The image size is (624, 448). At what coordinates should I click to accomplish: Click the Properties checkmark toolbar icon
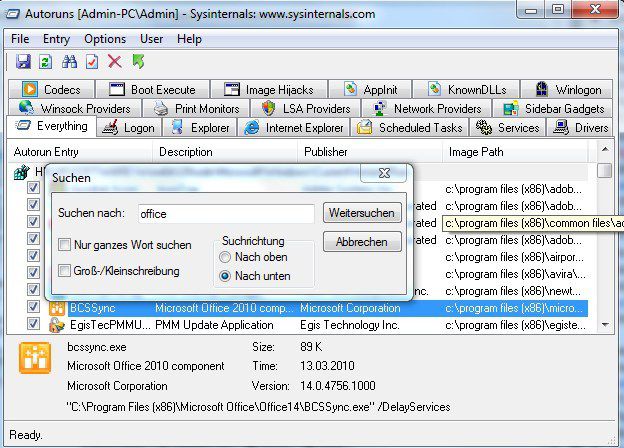[92, 62]
